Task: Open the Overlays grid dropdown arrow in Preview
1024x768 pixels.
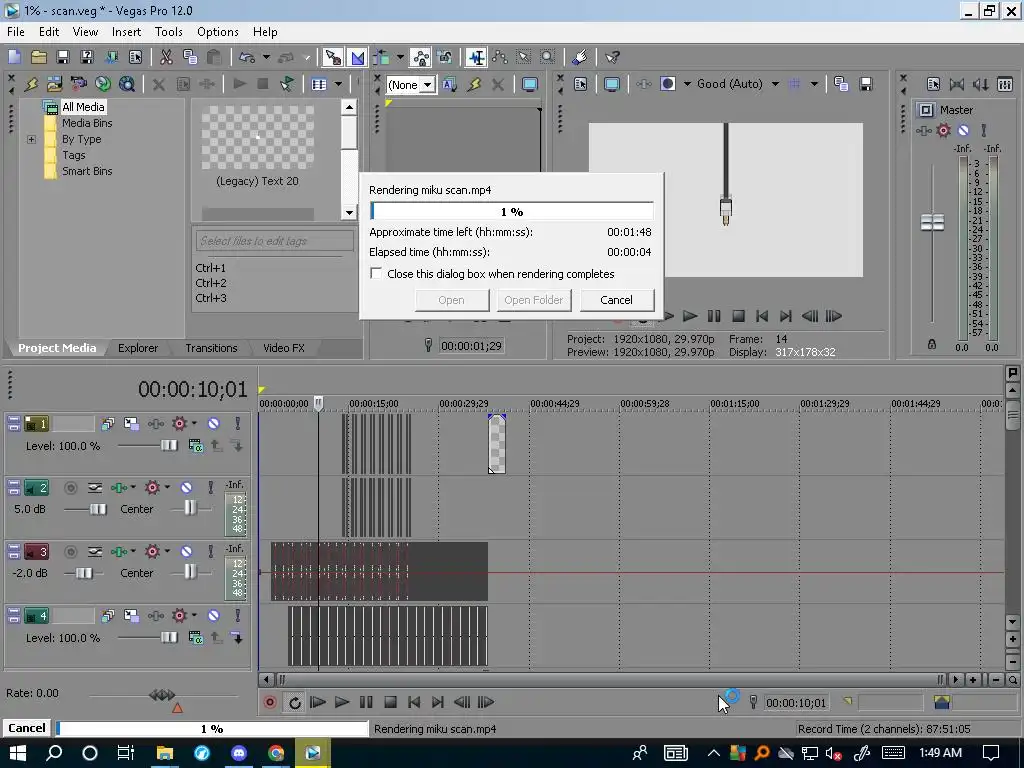Action: click(x=814, y=84)
